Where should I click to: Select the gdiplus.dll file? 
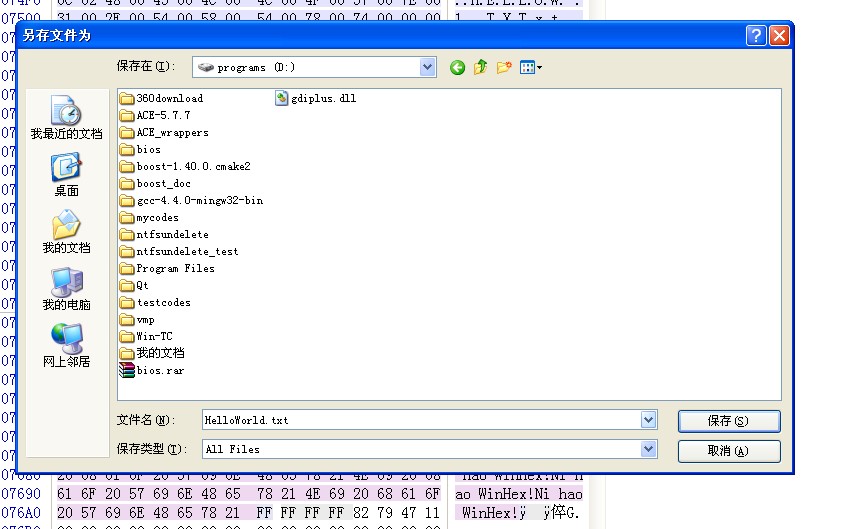[316, 99]
